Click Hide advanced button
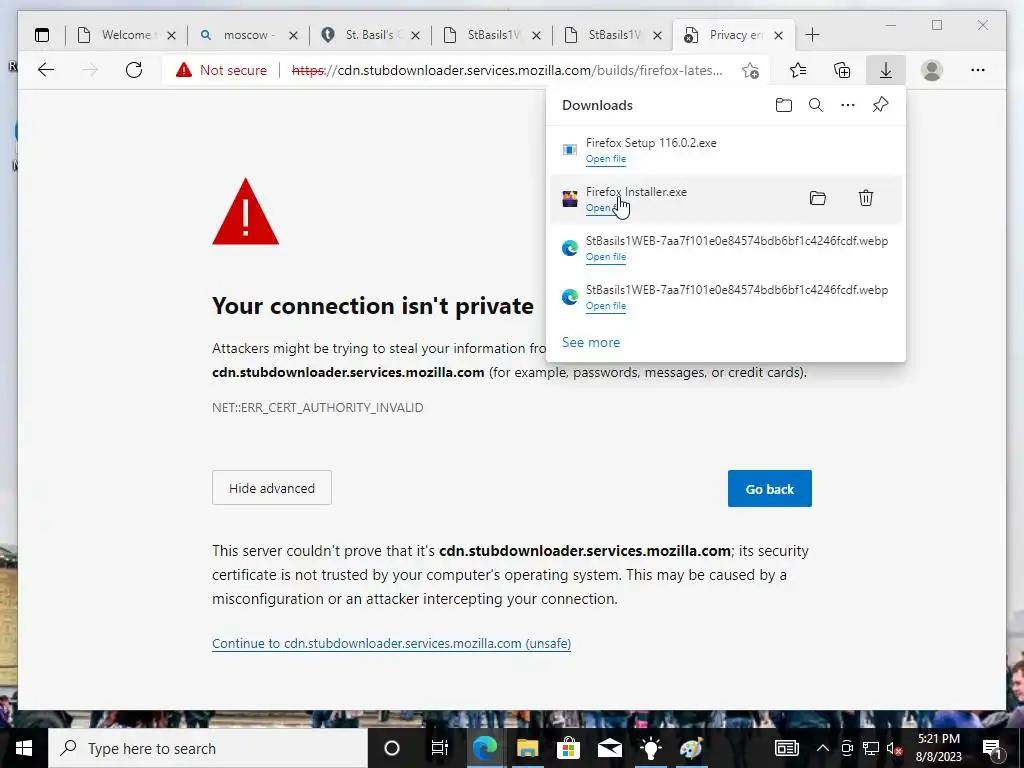This screenshot has width=1024, height=768. pyautogui.click(x=272, y=488)
